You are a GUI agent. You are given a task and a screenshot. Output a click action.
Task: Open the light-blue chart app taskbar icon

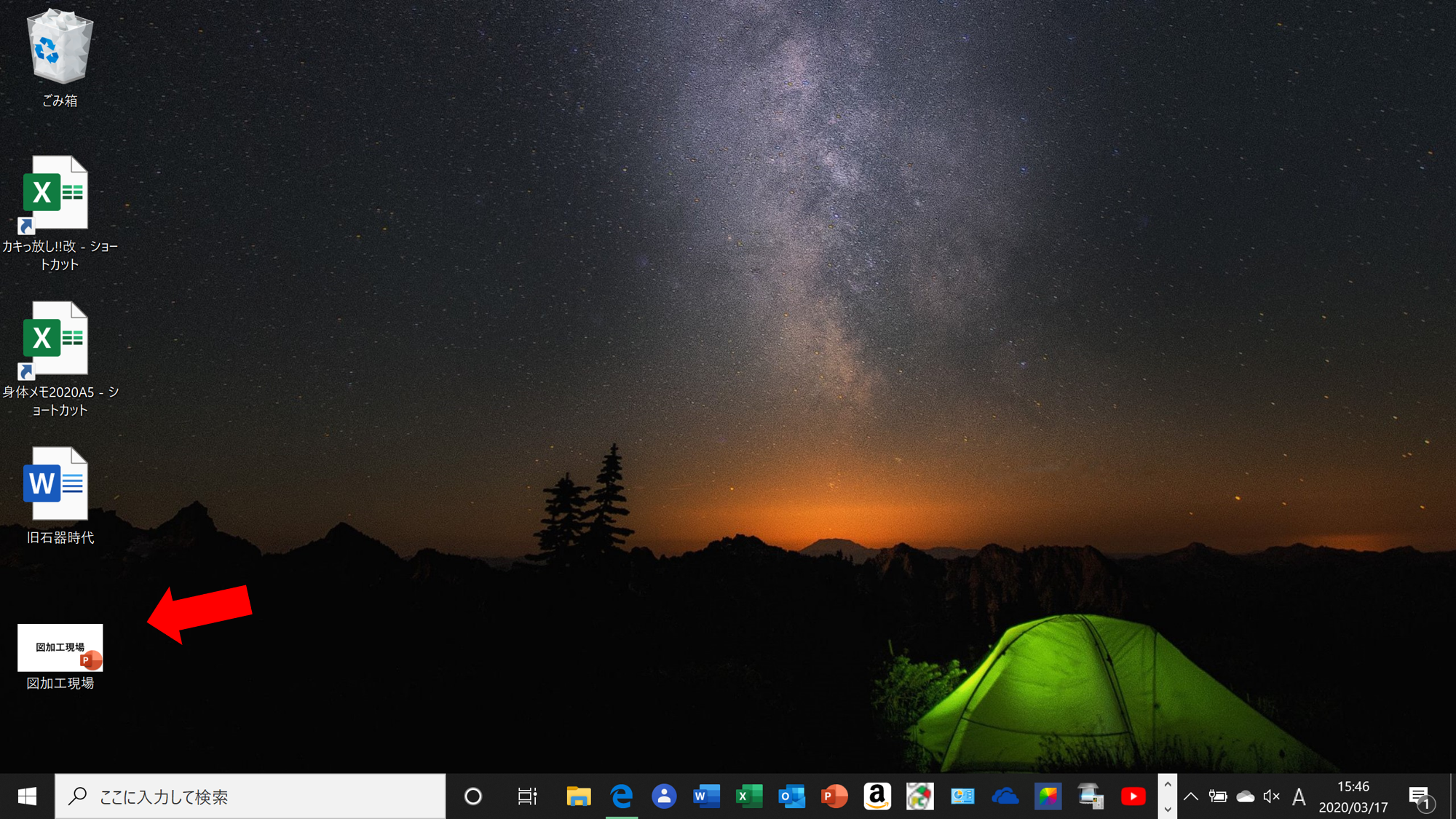(962, 796)
